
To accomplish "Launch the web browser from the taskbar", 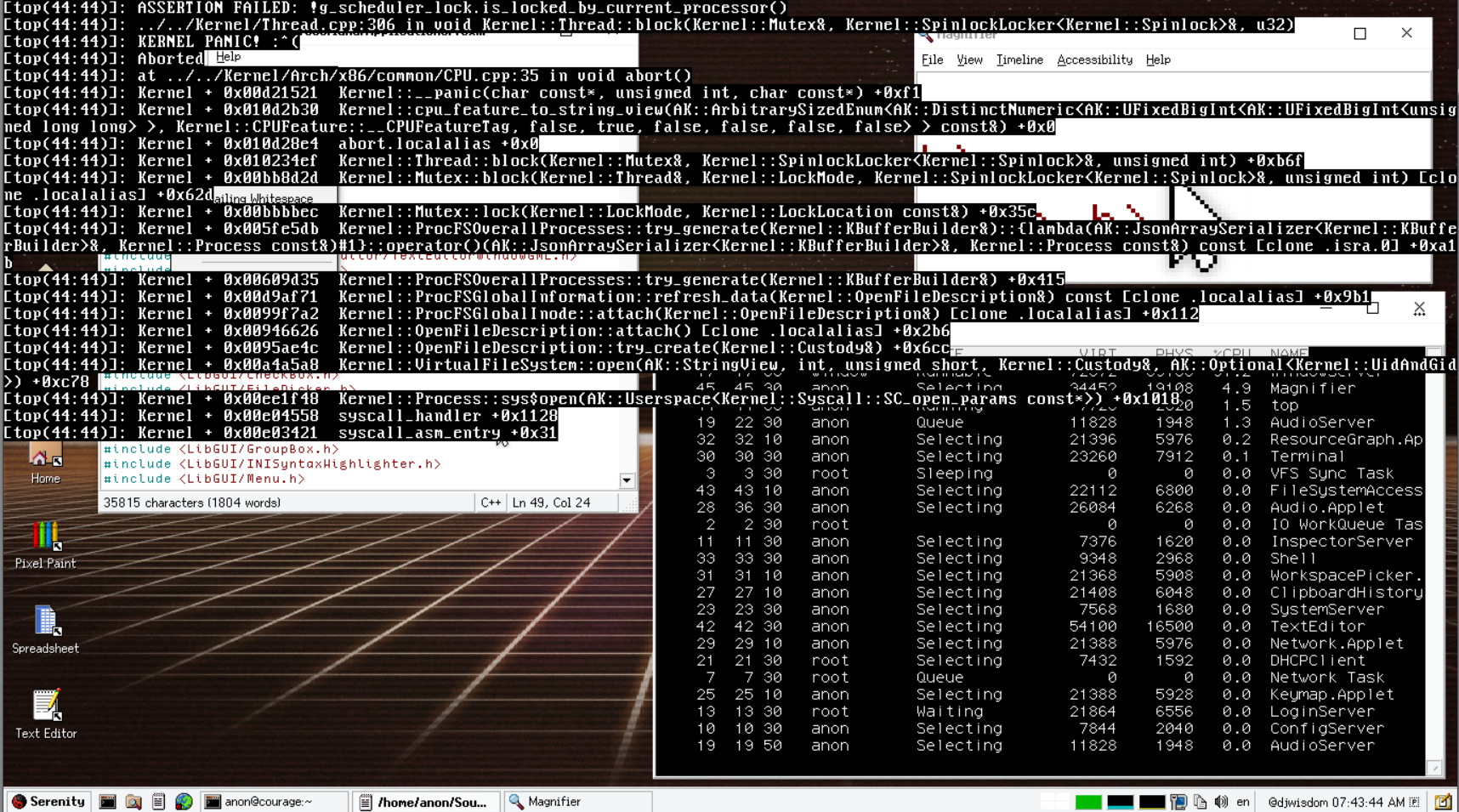I will pyautogui.click(x=184, y=800).
